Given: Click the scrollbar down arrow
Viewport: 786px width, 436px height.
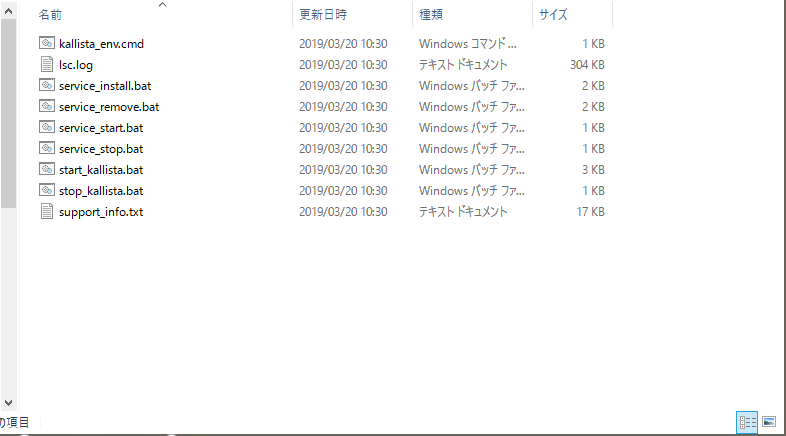Looking at the screenshot, I should [x=9, y=403].
